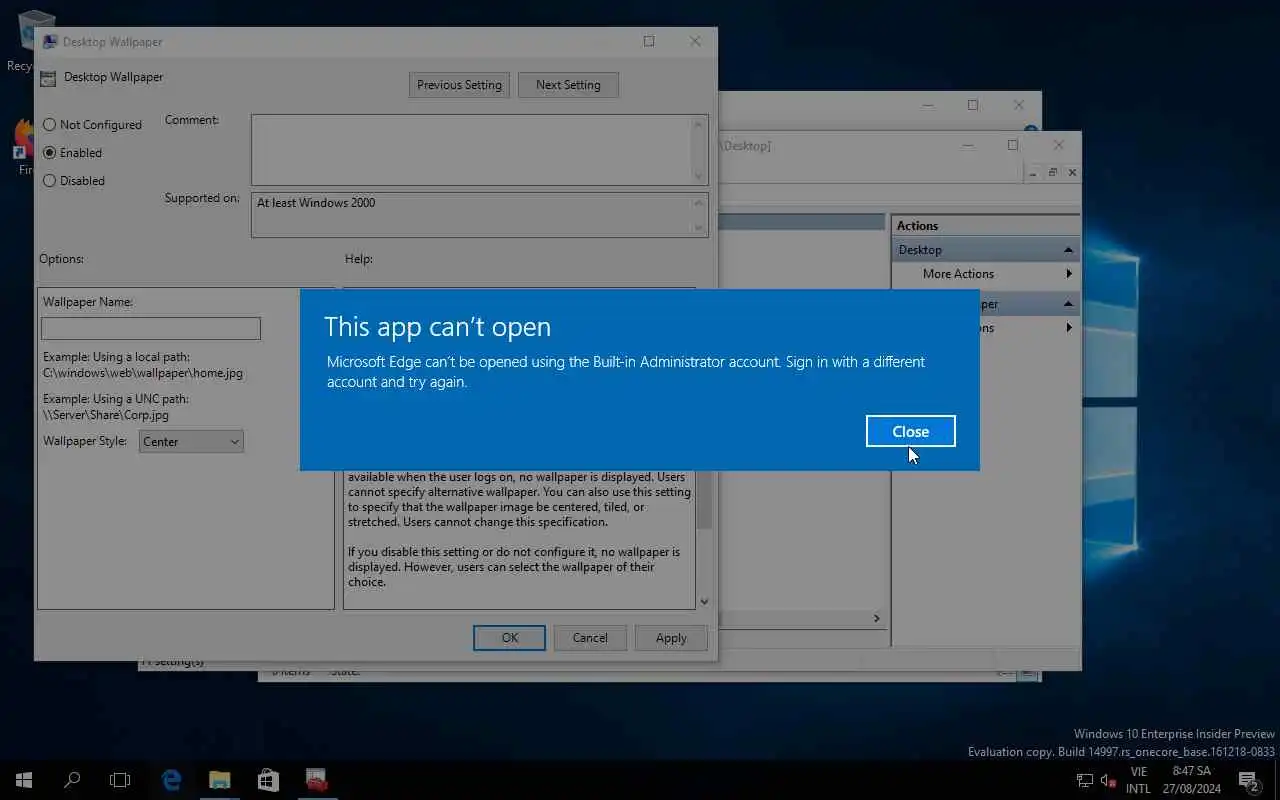Image resolution: width=1280 pixels, height=800 pixels.
Task: Open the Store icon on the taskbar
Action: coord(268,780)
